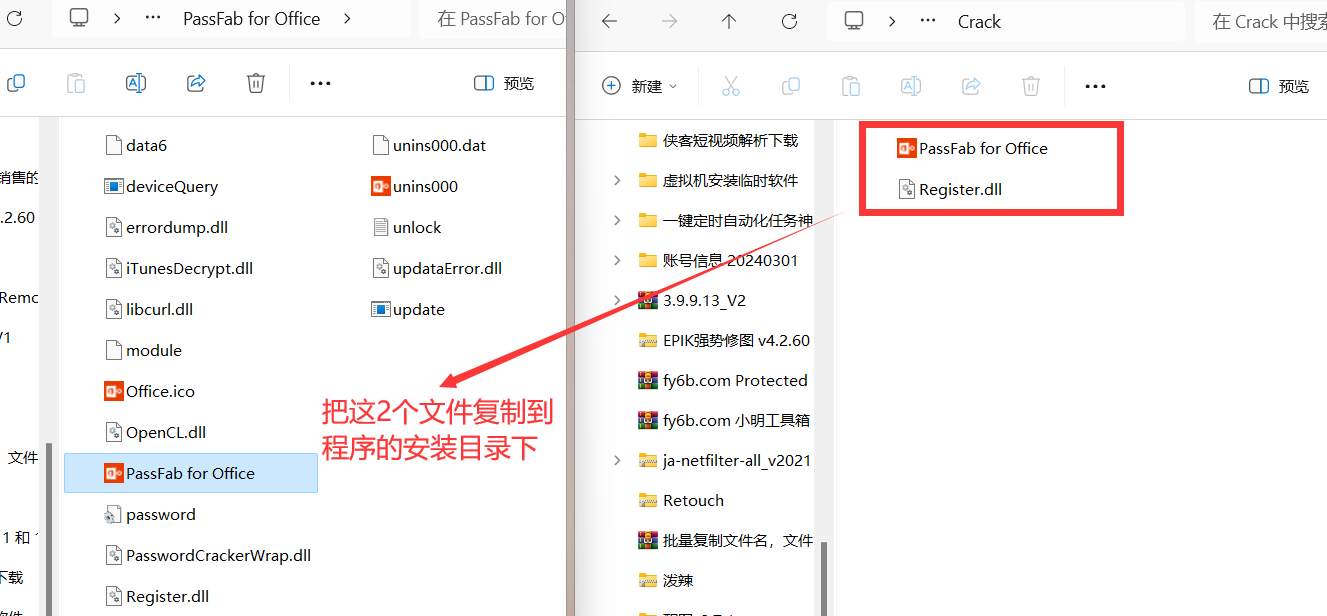Click the Paste icon in Crack window toolbar

tap(851, 86)
